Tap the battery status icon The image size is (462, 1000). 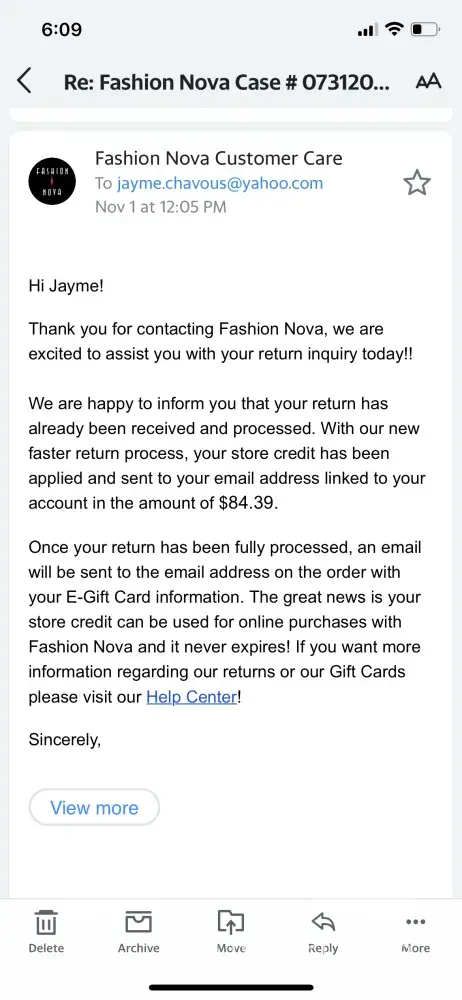click(x=425, y=29)
